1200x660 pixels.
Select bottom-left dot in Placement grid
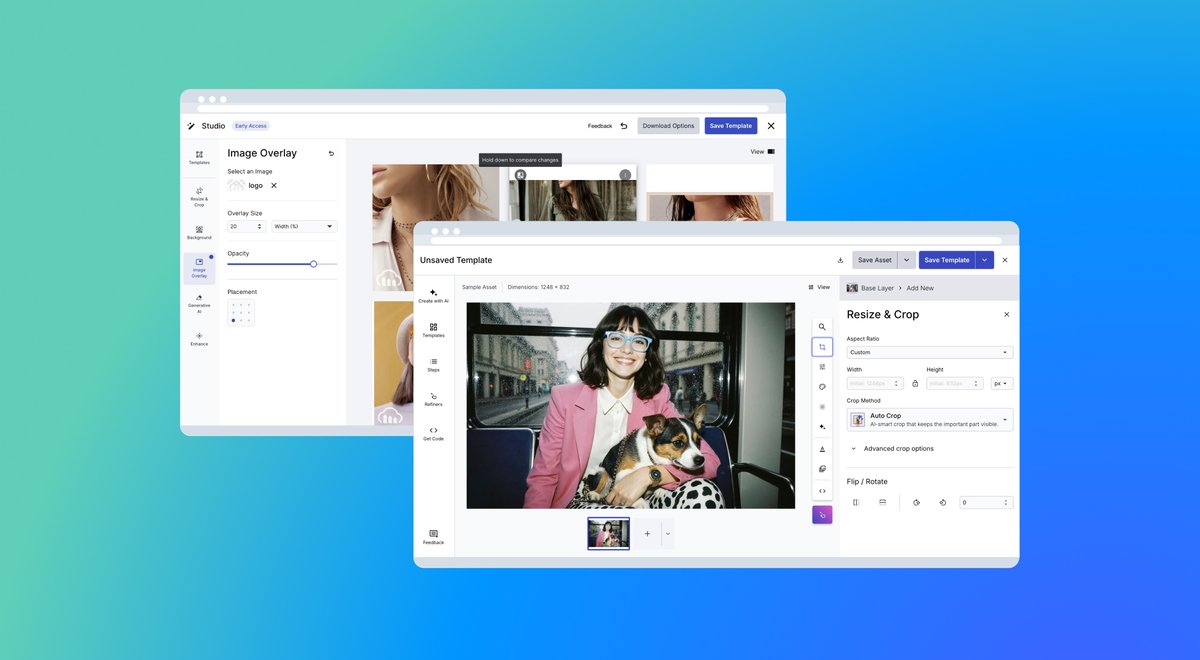coord(233,321)
